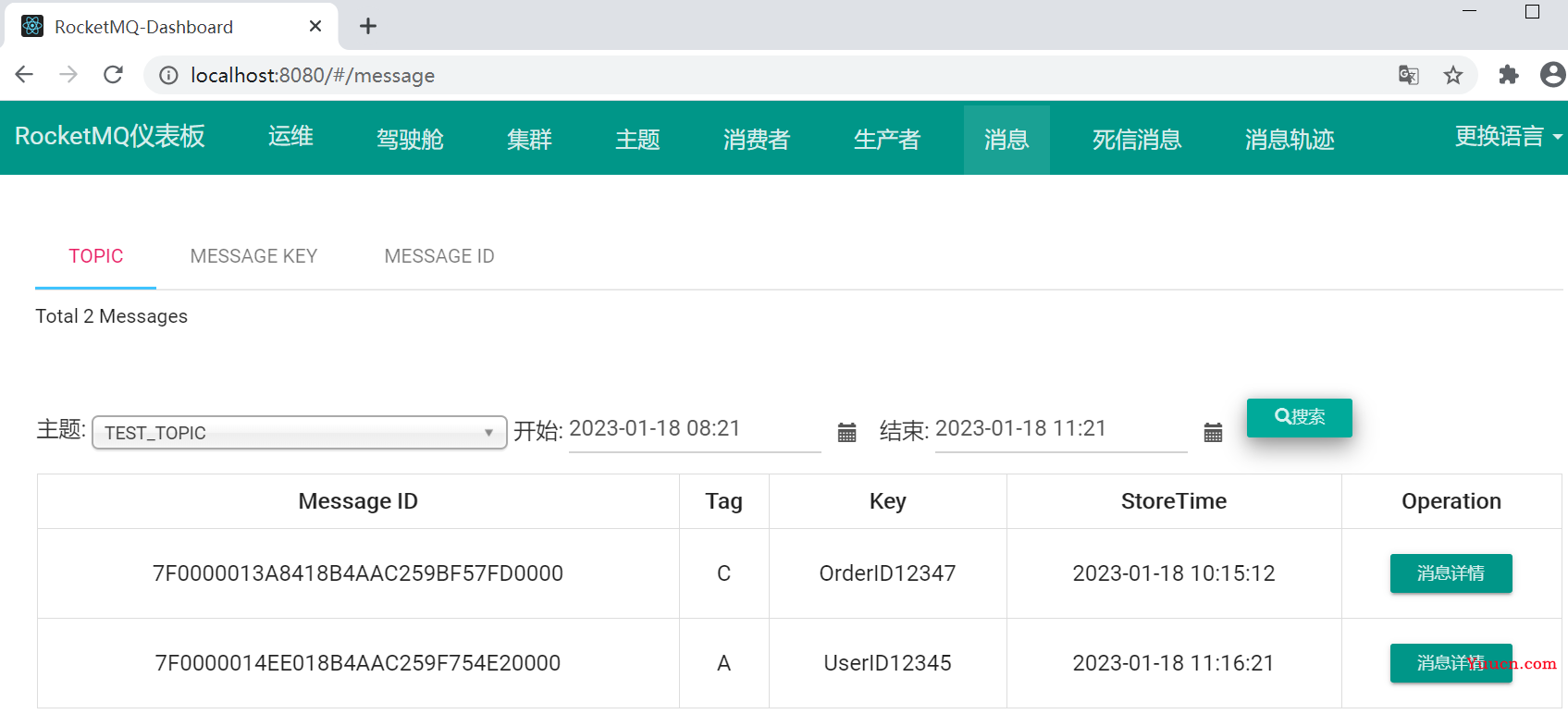The image size is (1568, 714).
Task: Switch to the MESSAGE KEY tab
Action: 253,256
